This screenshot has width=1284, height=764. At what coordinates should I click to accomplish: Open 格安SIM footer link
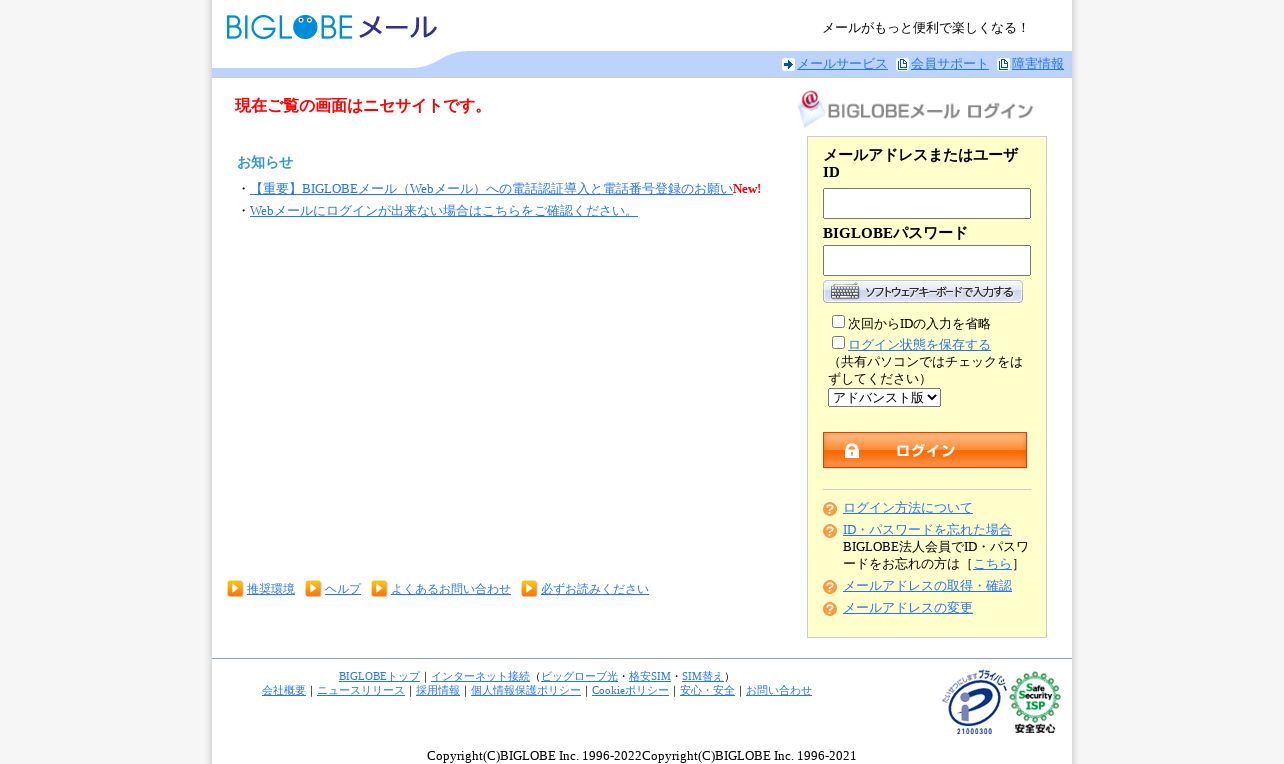point(650,676)
